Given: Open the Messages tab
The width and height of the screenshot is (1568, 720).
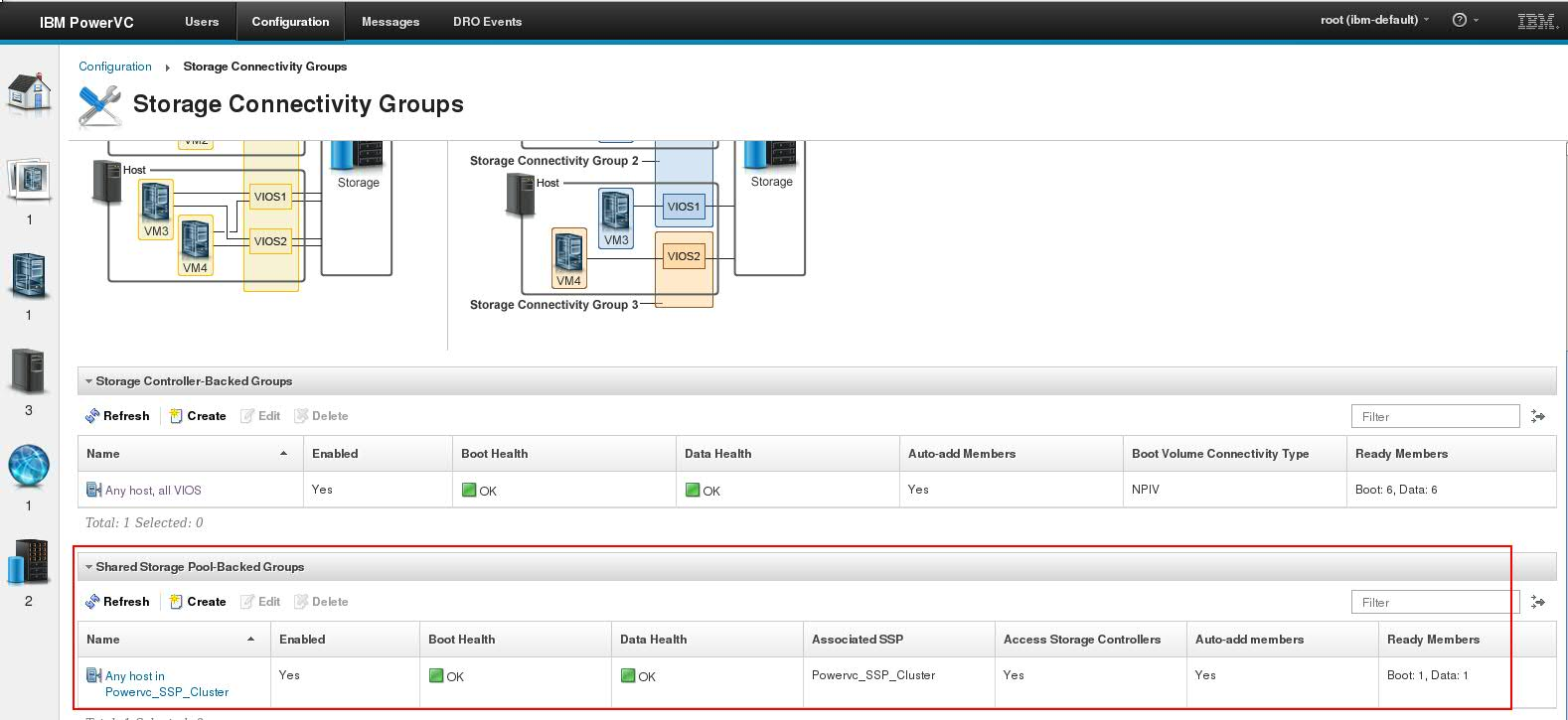Looking at the screenshot, I should 391,21.
